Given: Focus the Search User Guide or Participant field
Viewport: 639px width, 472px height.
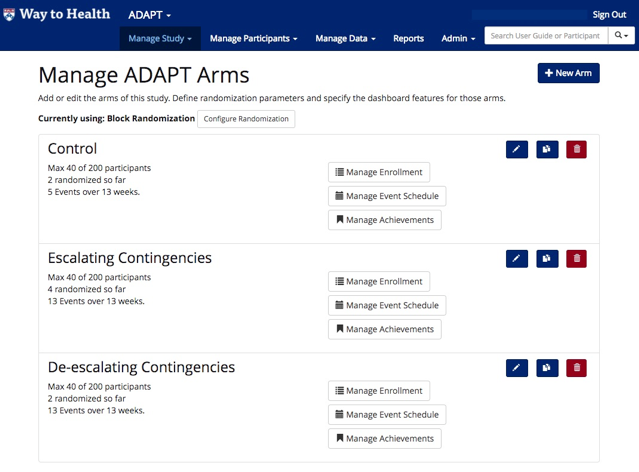Looking at the screenshot, I should (546, 35).
